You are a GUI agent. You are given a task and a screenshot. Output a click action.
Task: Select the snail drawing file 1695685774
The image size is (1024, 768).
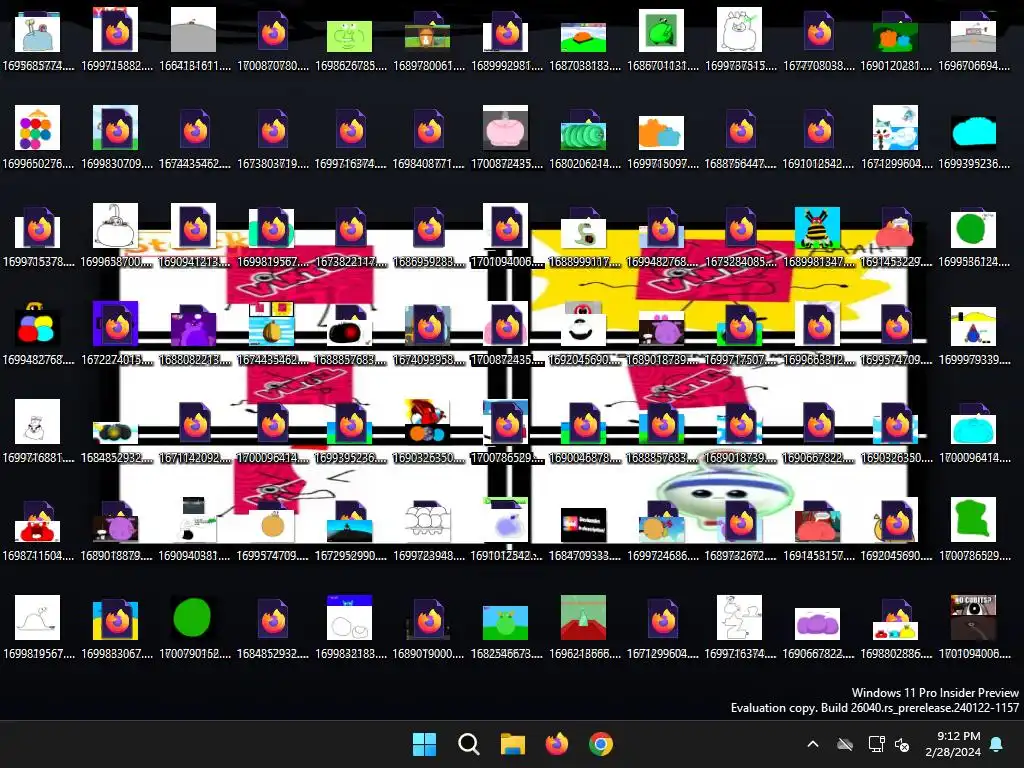click(38, 40)
